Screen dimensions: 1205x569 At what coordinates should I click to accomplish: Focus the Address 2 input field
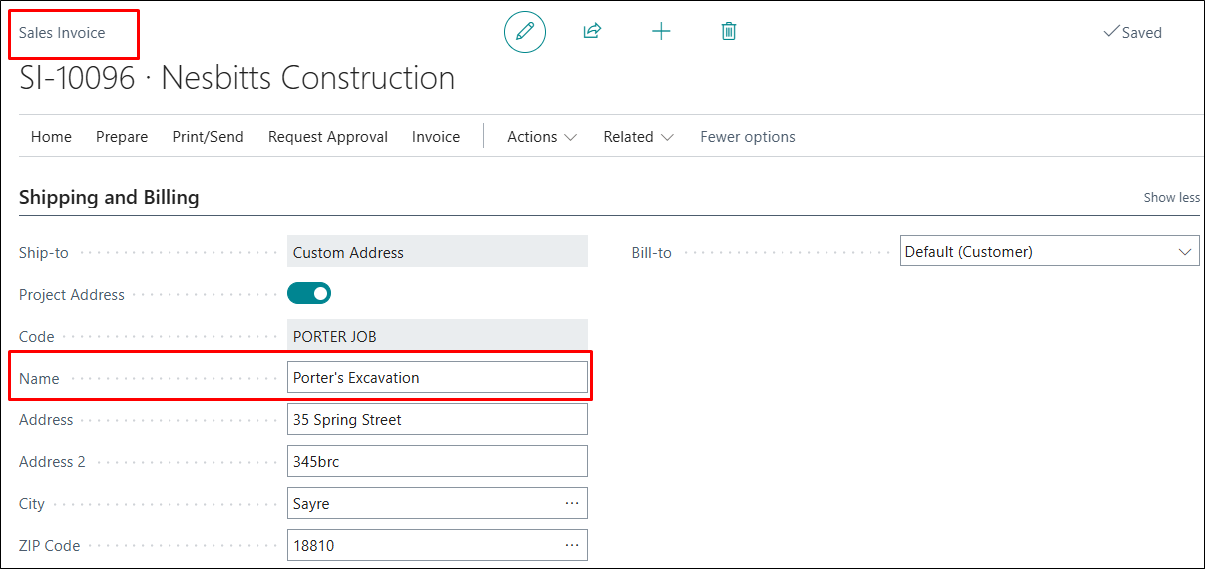click(x=436, y=462)
